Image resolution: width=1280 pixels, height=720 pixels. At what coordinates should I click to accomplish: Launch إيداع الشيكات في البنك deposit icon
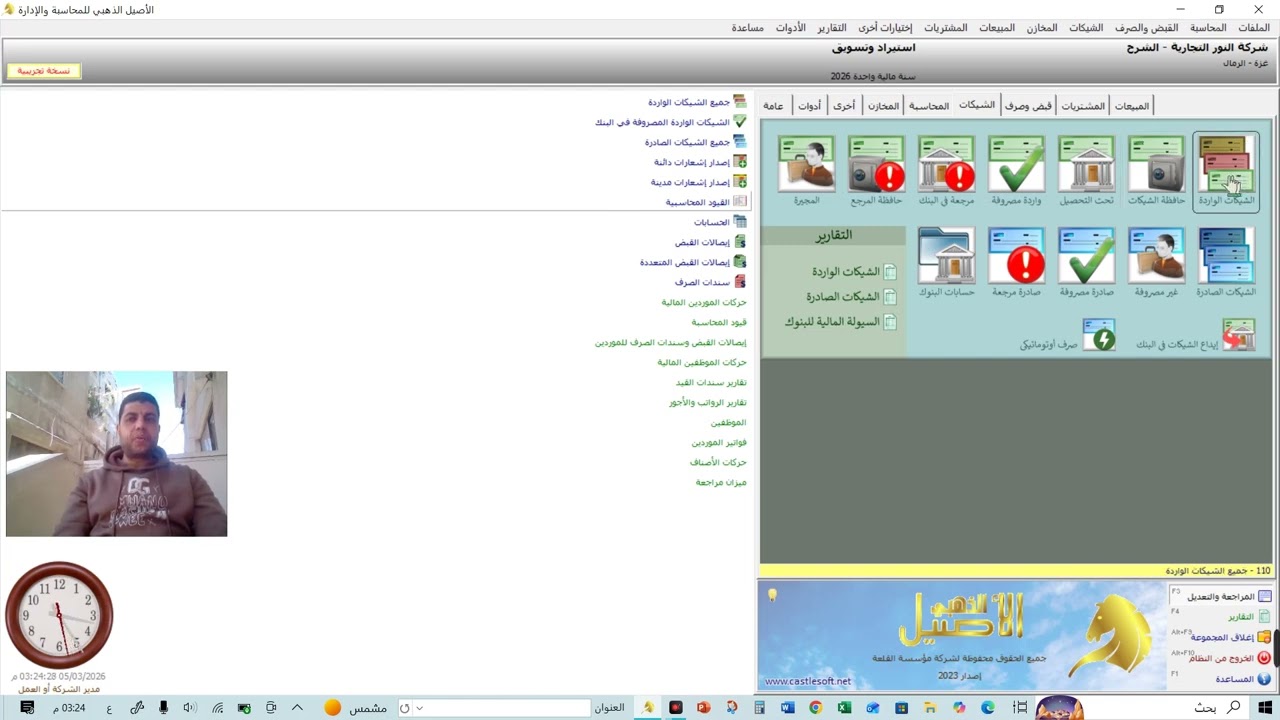pyautogui.click(x=1238, y=336)
